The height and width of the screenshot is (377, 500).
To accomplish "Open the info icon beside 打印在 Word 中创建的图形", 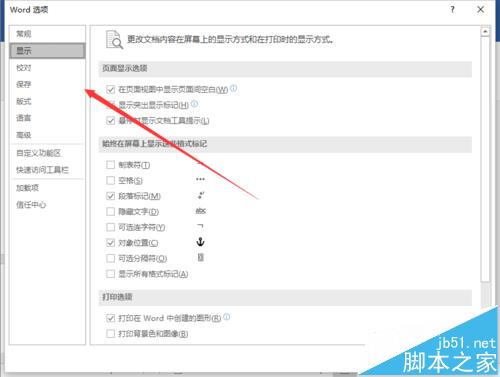I will point(227,317).
